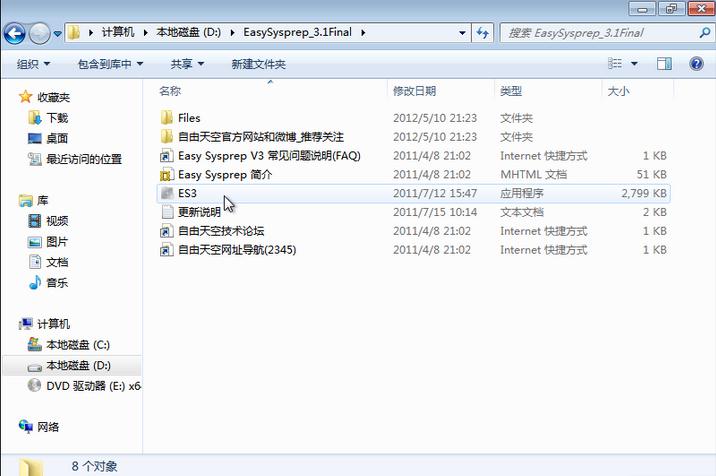Open the 组织 menu
Screen dimensions: 716x476
pos(33,64)
